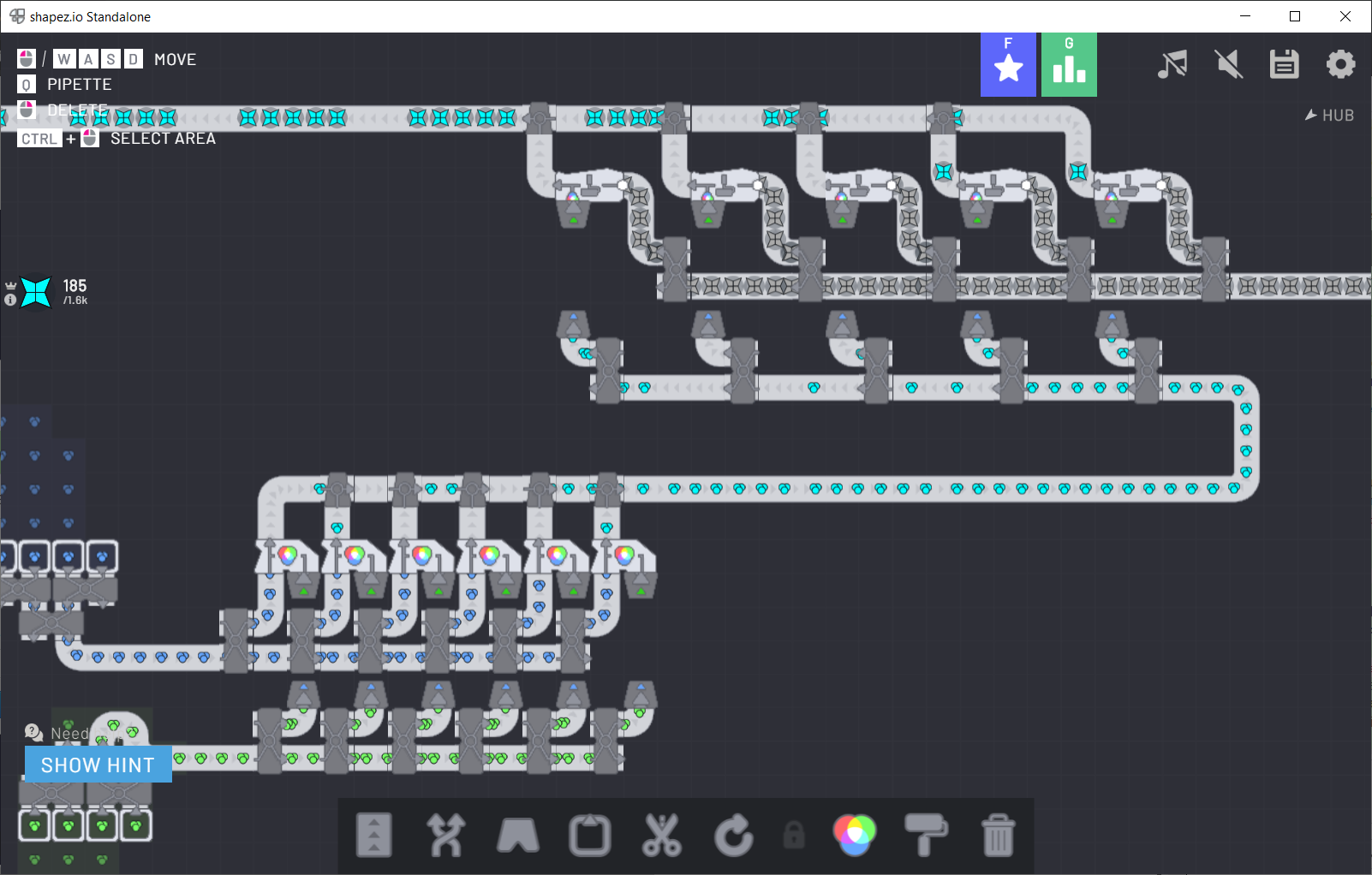
Task: Open upgrades with the F star button
Action: click(1008, 64)
